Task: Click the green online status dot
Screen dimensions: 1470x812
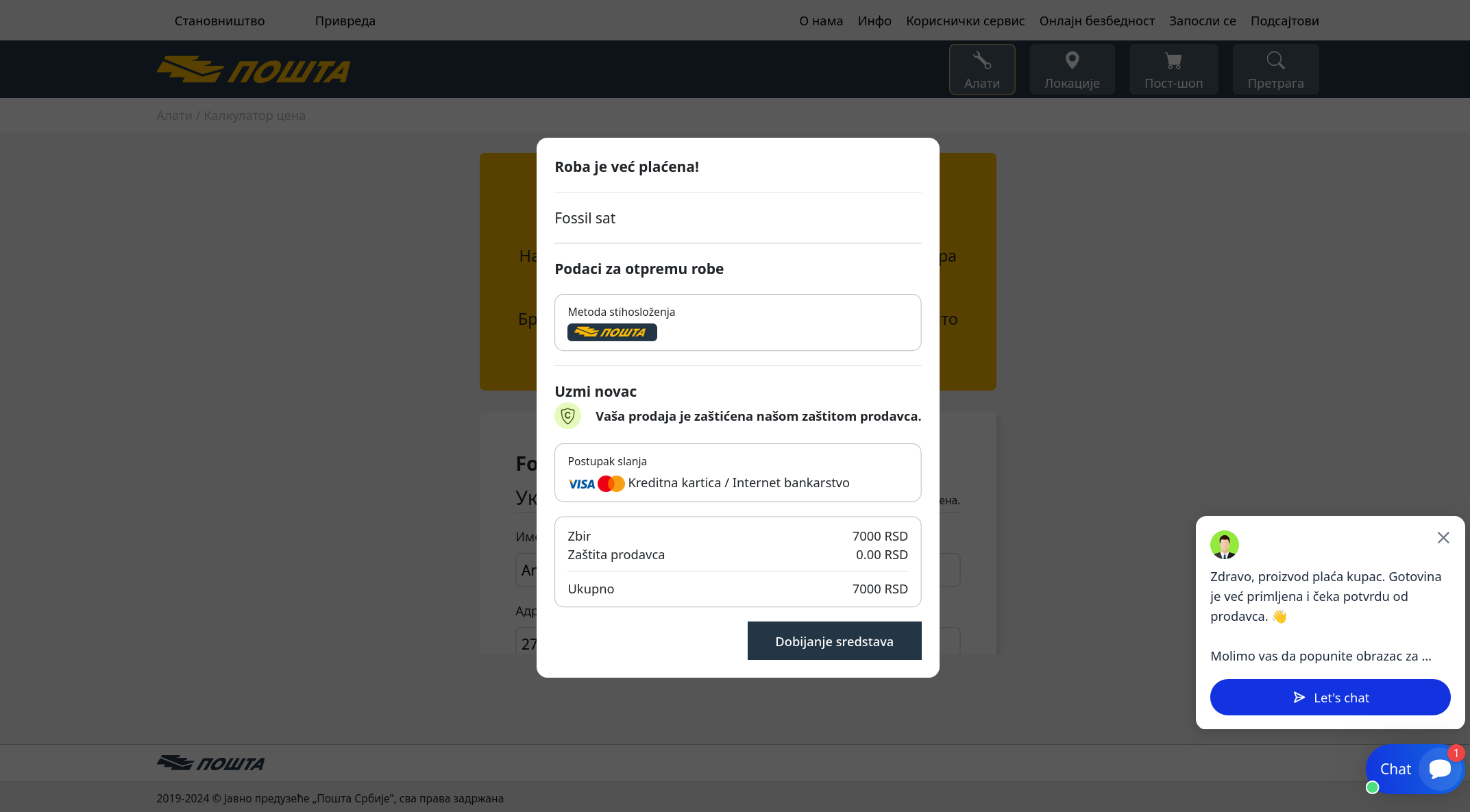Action: (x=1372, y=787)
